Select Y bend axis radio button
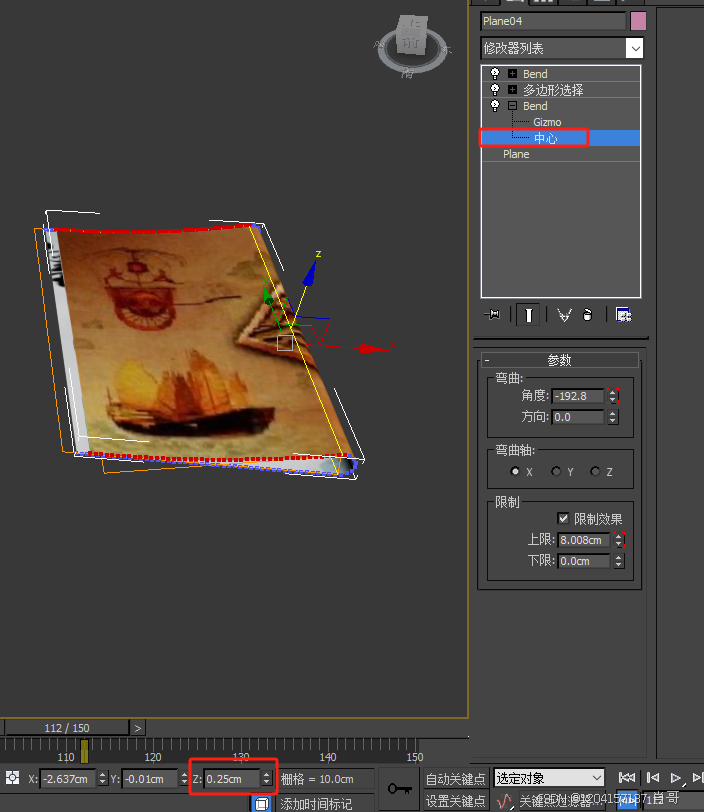This screenshot has width=704, height=812. click(x=556, y=471)
